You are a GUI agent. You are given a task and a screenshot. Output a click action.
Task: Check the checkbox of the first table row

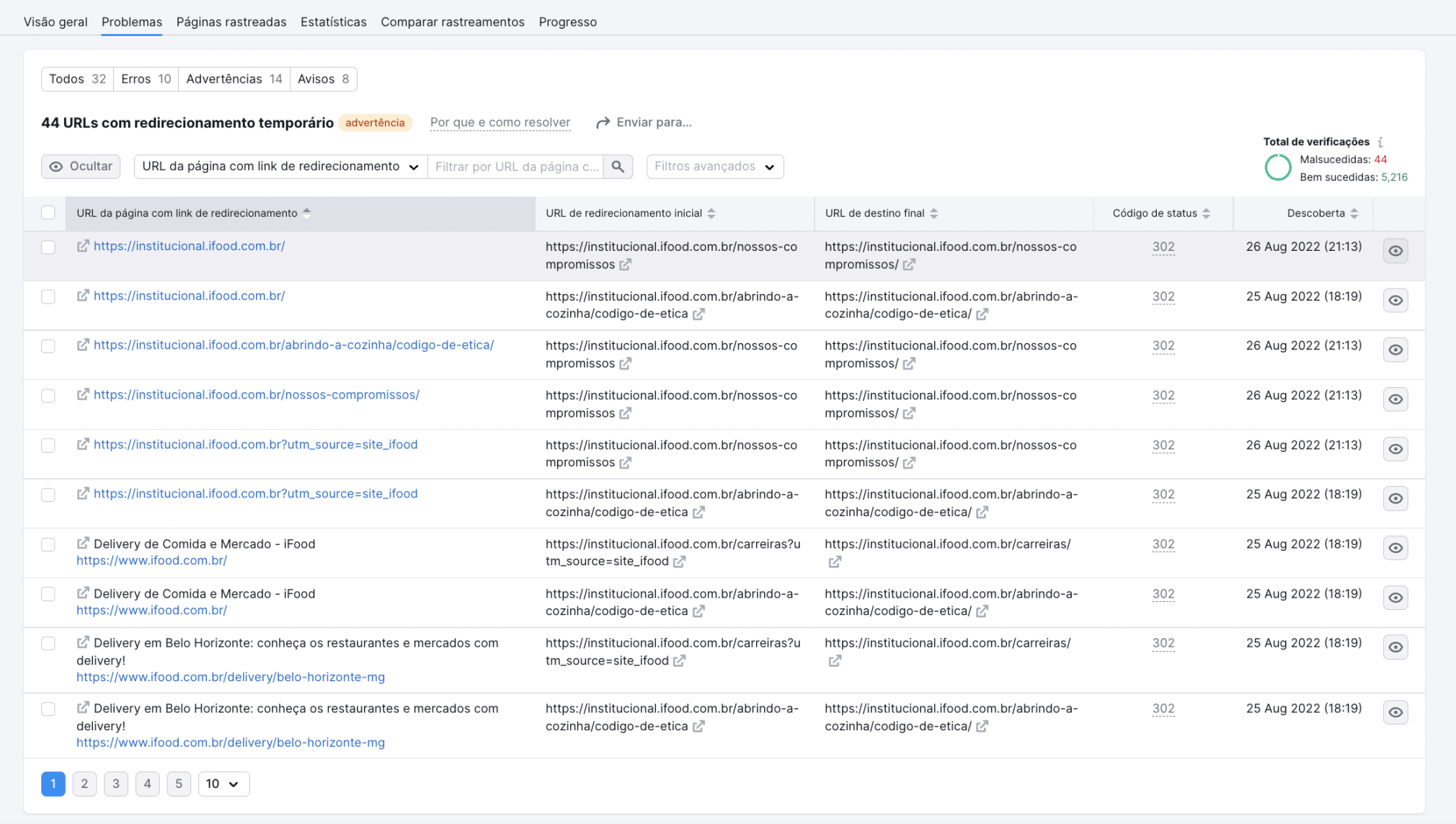(x=48, y=247)
